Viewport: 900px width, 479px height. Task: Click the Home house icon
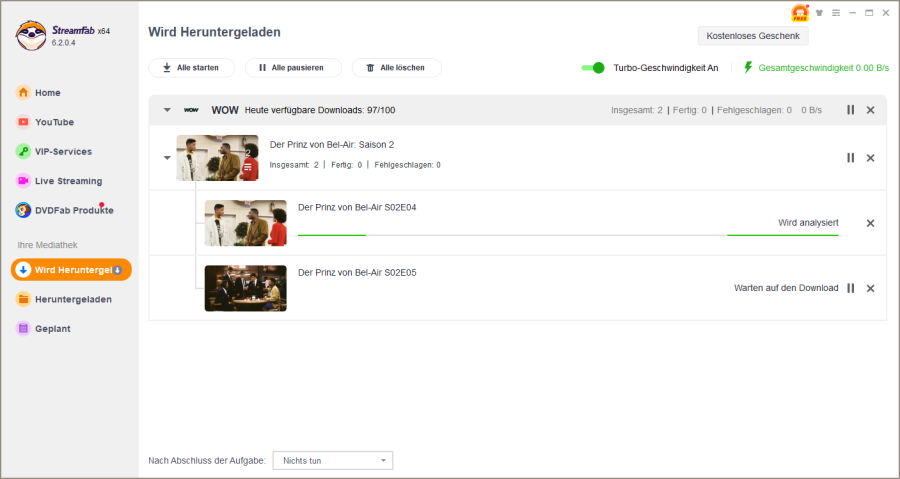point(23,92)
